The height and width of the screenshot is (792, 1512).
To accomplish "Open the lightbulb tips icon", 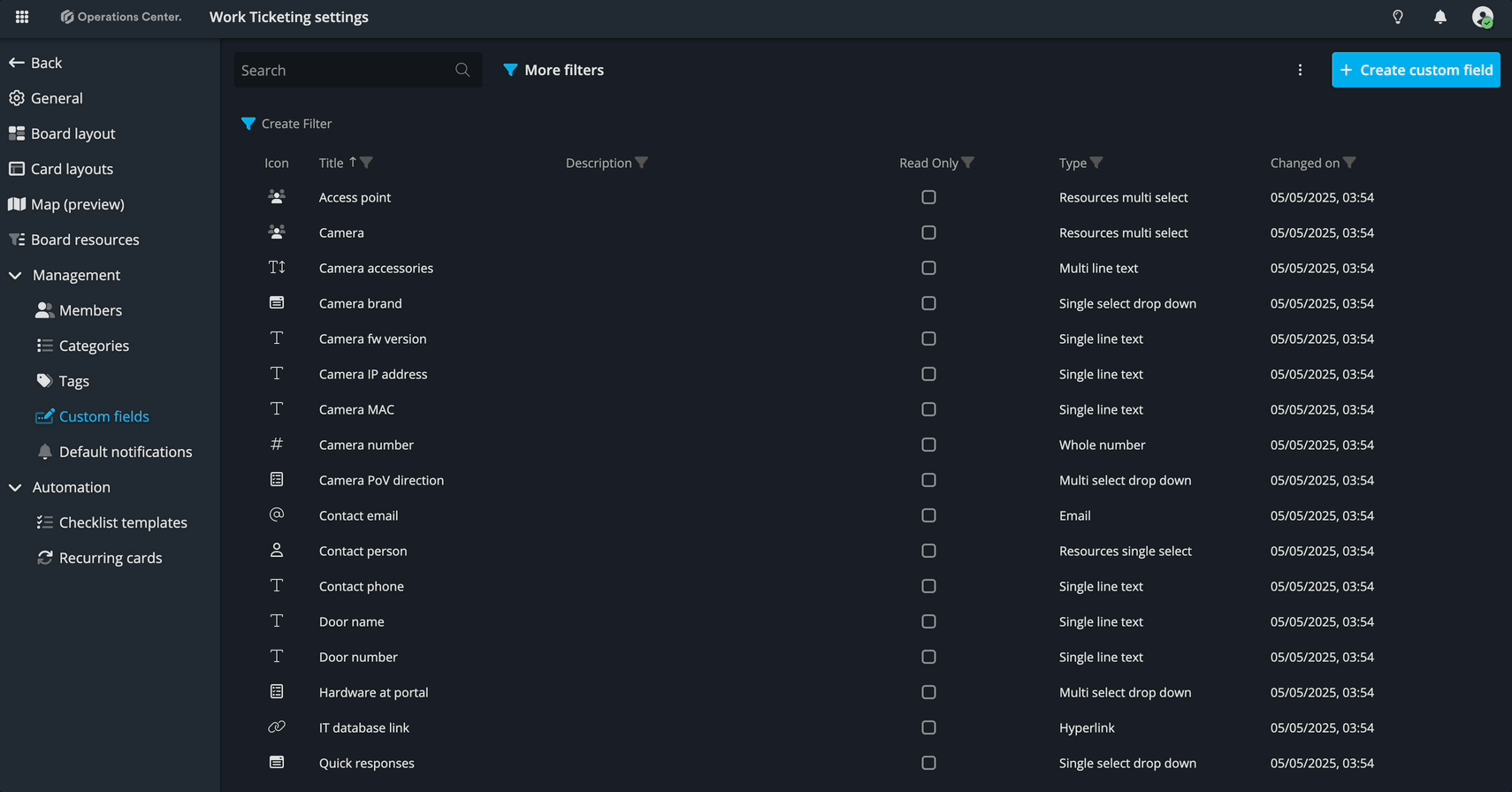I will click(1398, 17).
